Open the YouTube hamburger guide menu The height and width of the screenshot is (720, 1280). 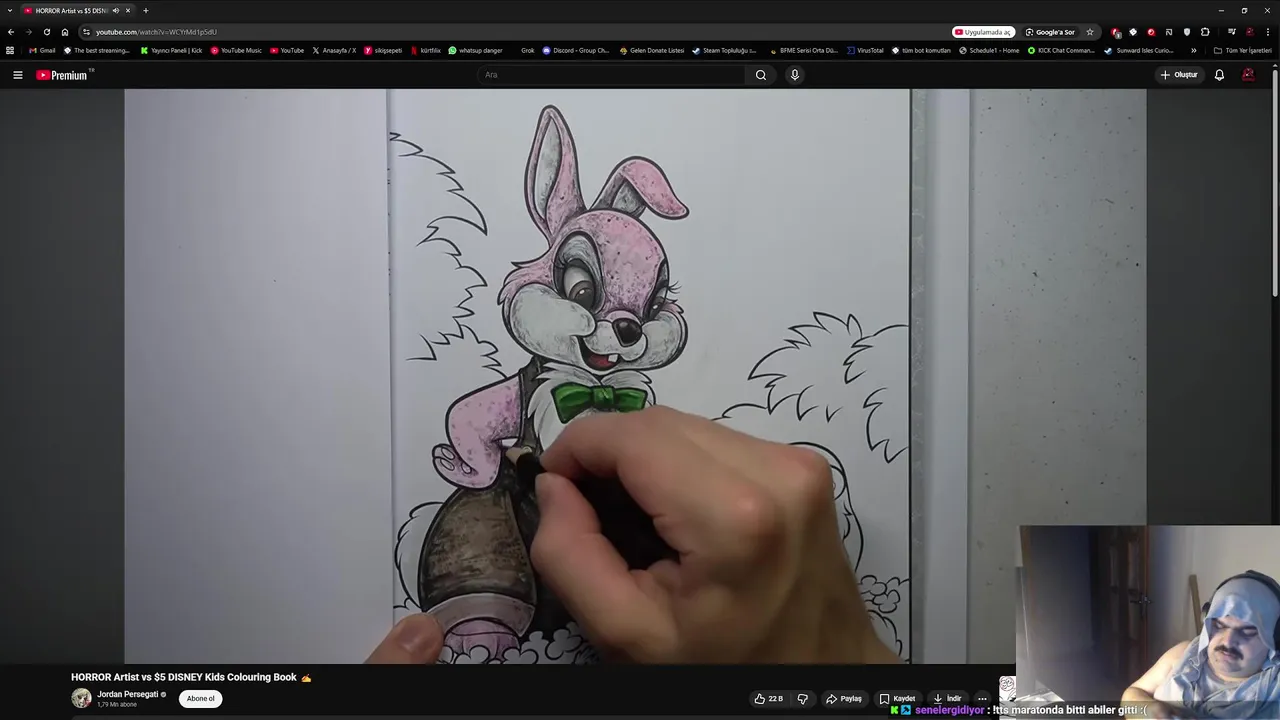17,75
